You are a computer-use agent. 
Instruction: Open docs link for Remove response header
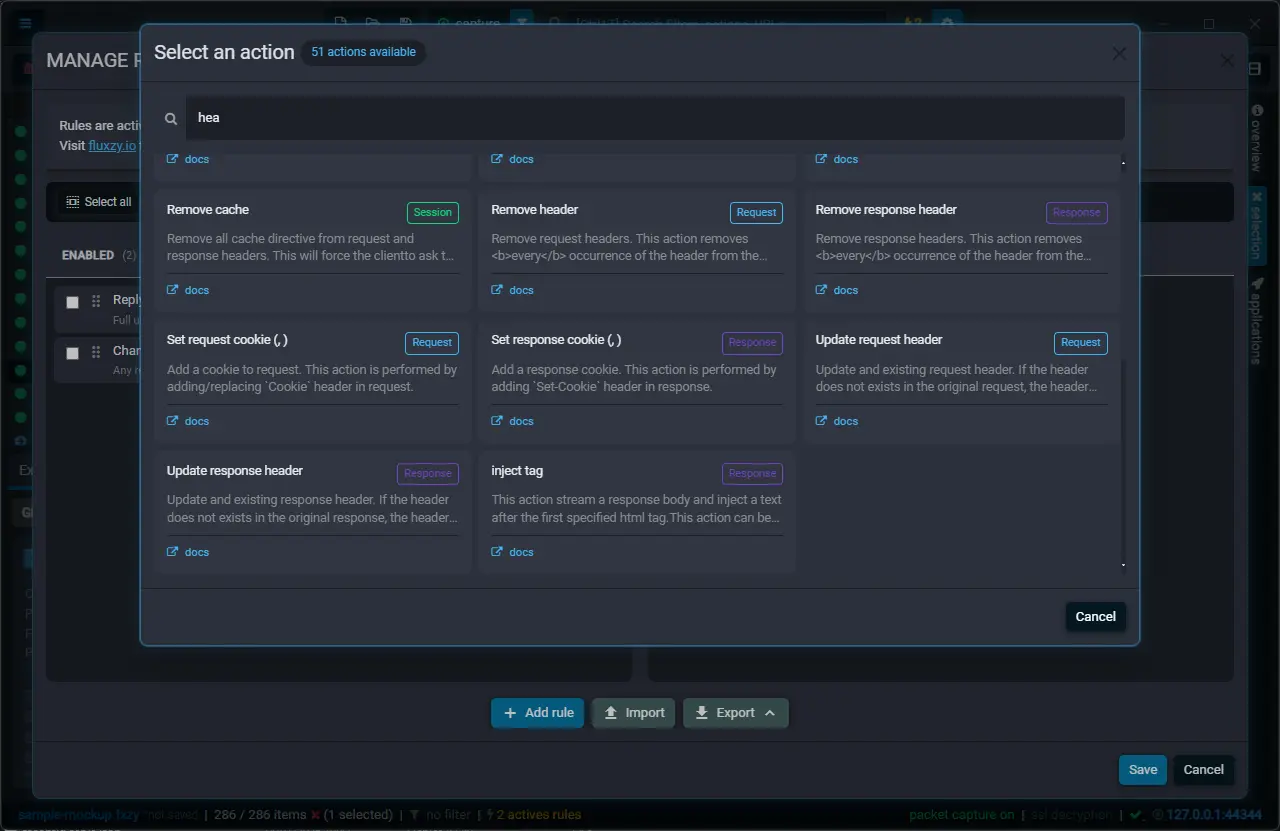click(x=837, y=290)
